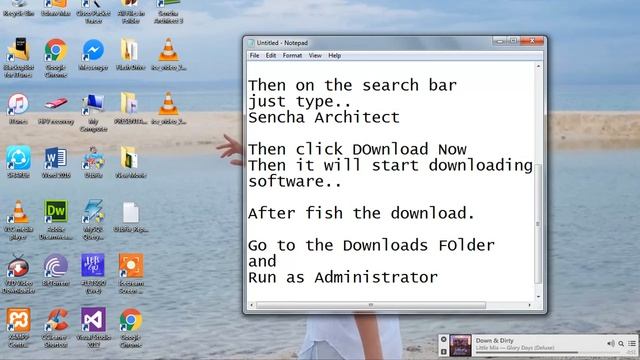Click the Down & Dirty album artwork

460,345
